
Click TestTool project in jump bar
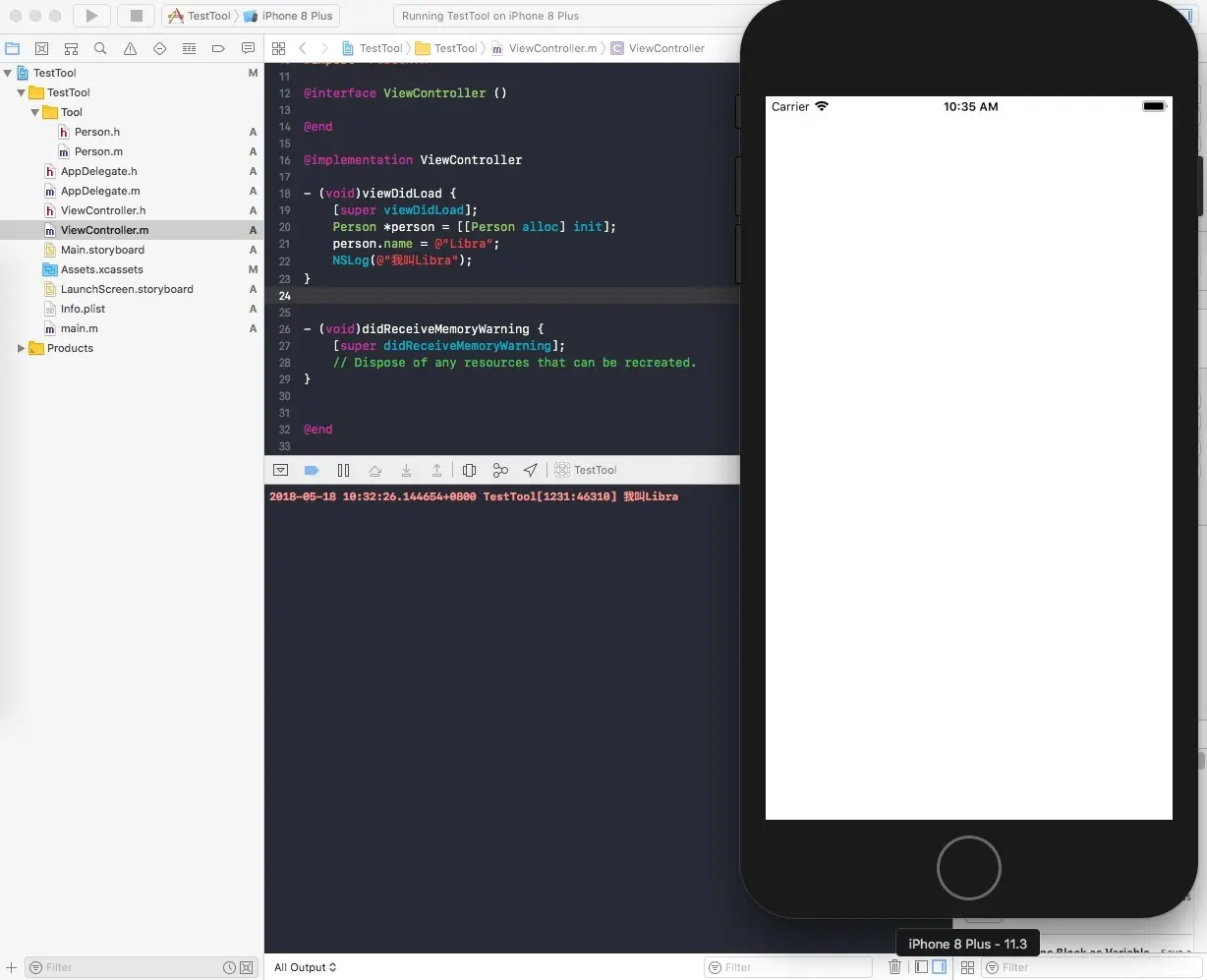[x=373, y=48]
